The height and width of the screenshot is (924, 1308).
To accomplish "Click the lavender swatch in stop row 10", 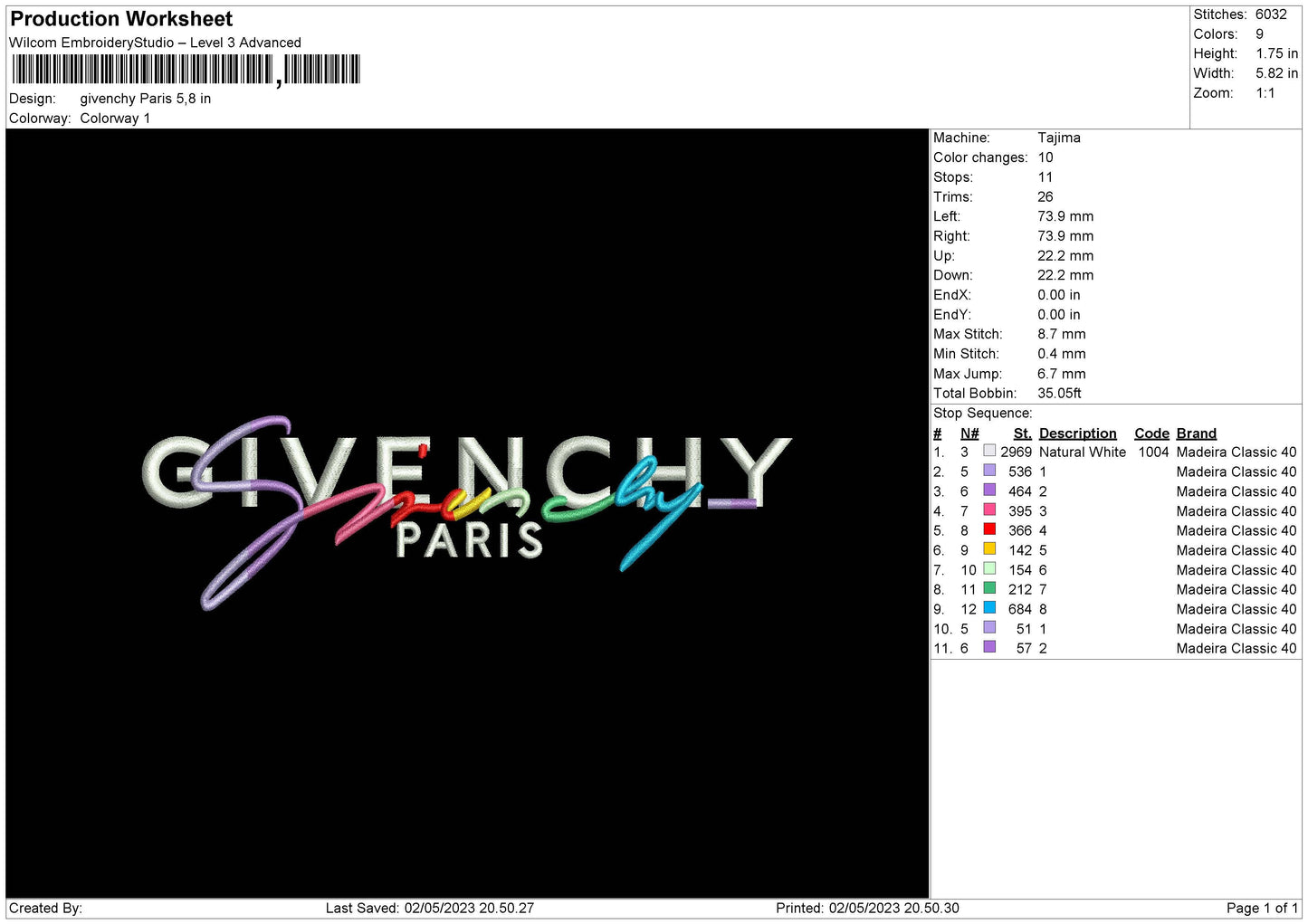I will (x=989, y=627).
